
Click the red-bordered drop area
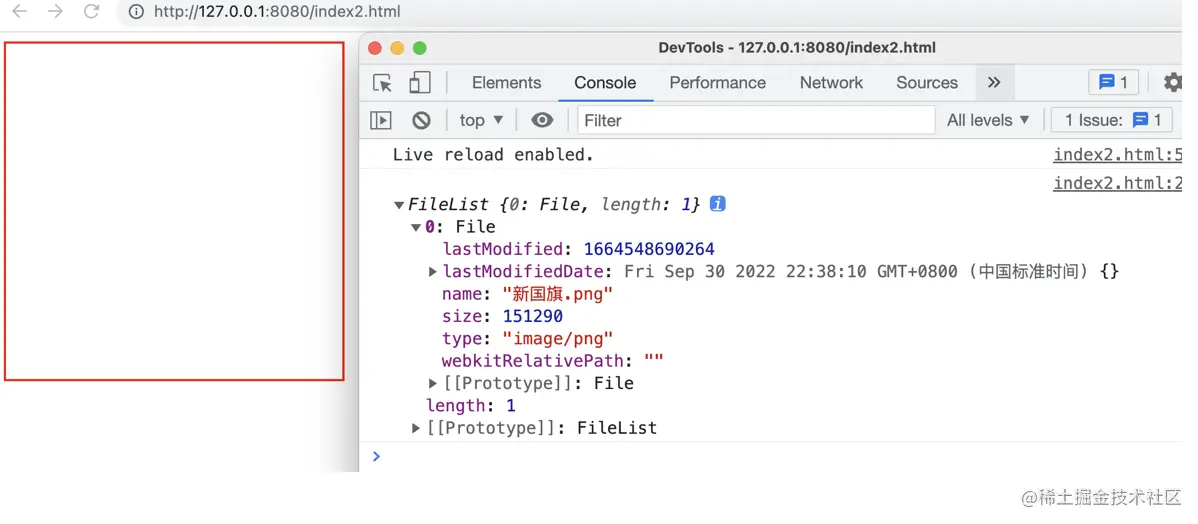[x=174, y=211]
